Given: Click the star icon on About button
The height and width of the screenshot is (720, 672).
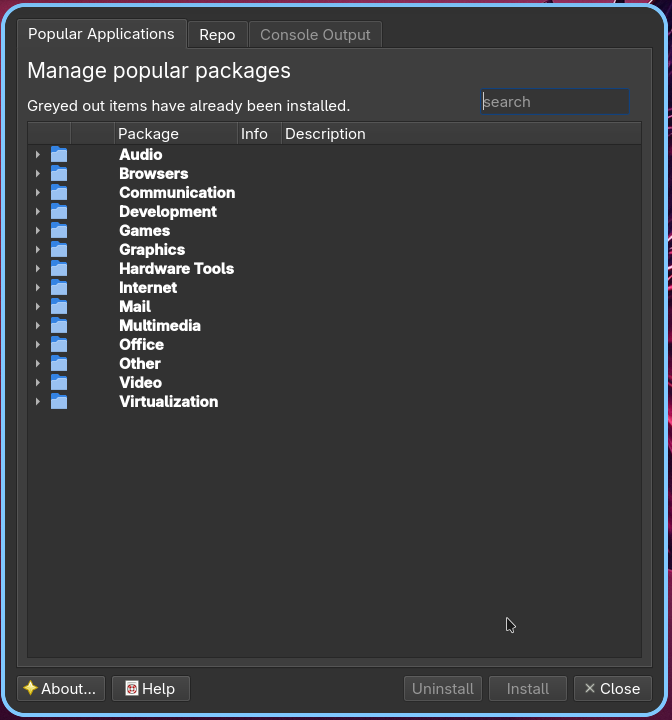Looking at the screenshot, I should point(30,688).
